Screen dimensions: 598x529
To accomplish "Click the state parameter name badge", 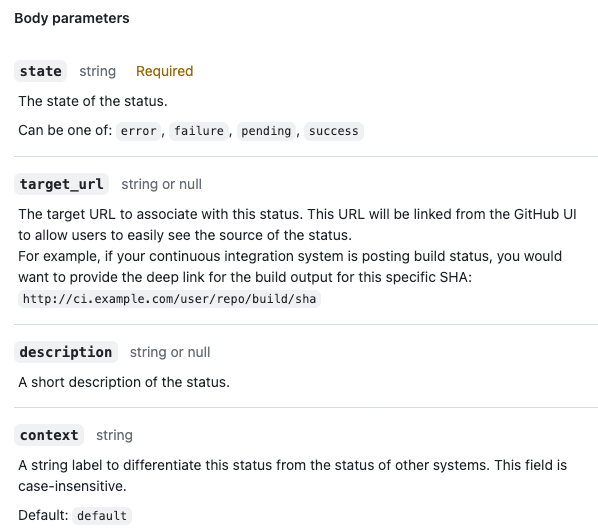I will (40, 71).
